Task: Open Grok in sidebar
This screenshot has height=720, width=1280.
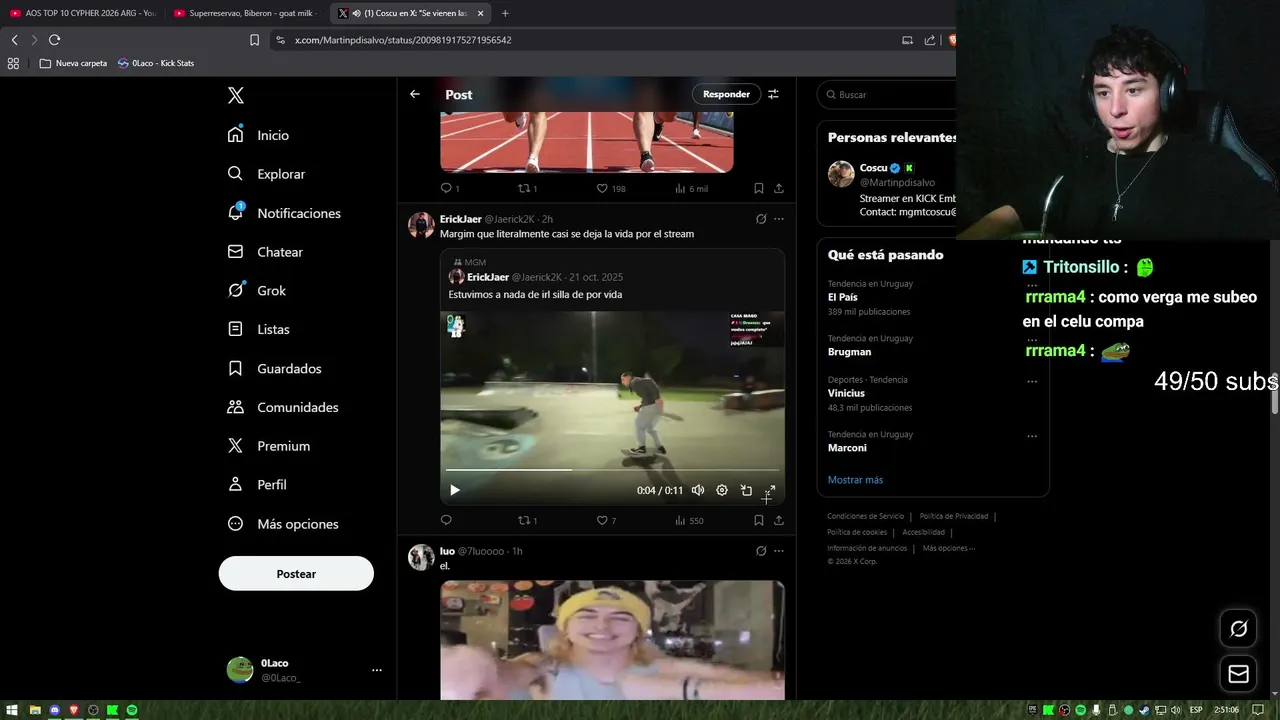Action: pyautogui.click(x=257, y=291)
